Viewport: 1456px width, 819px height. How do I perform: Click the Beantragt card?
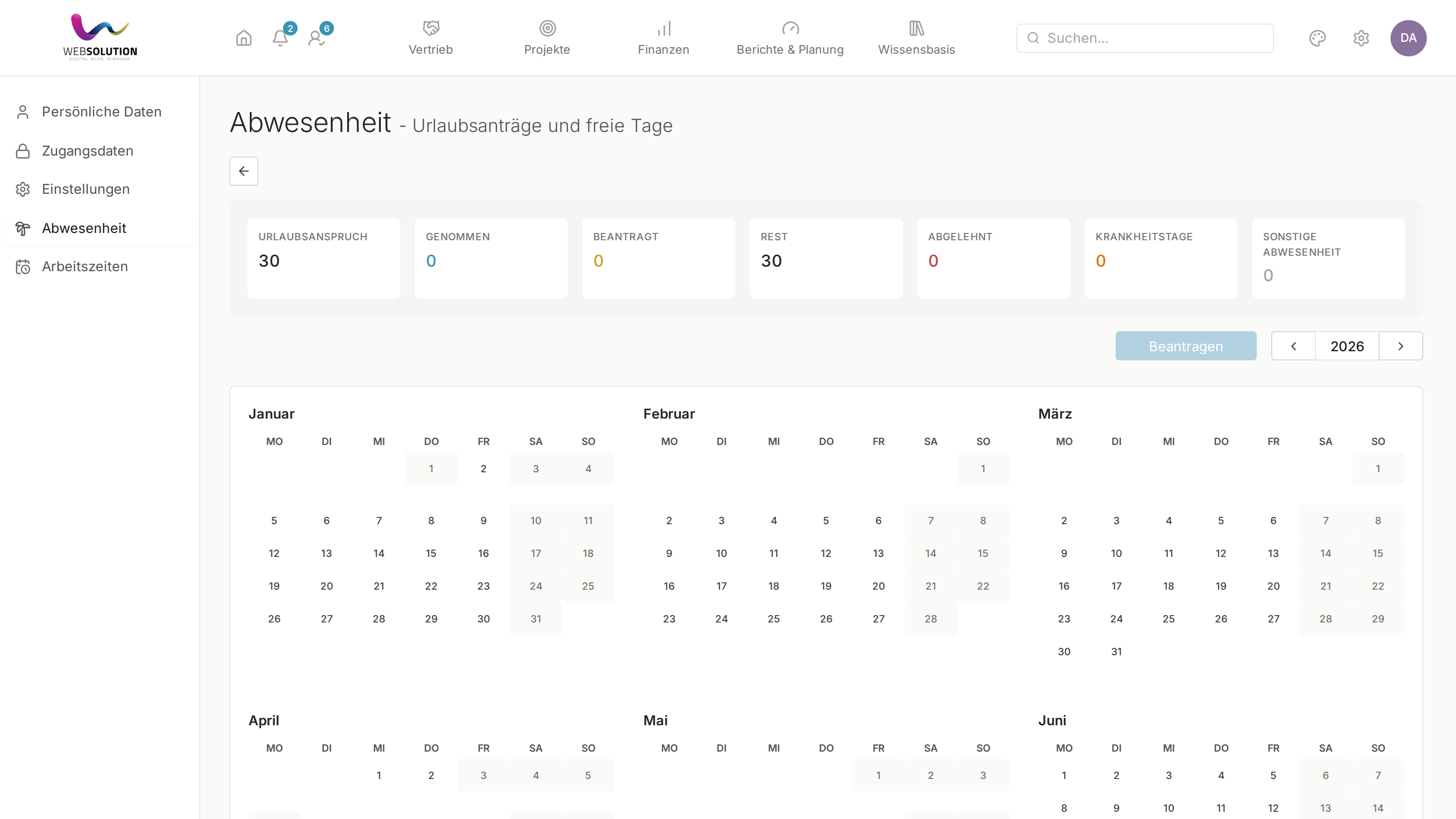pos(658,258)
